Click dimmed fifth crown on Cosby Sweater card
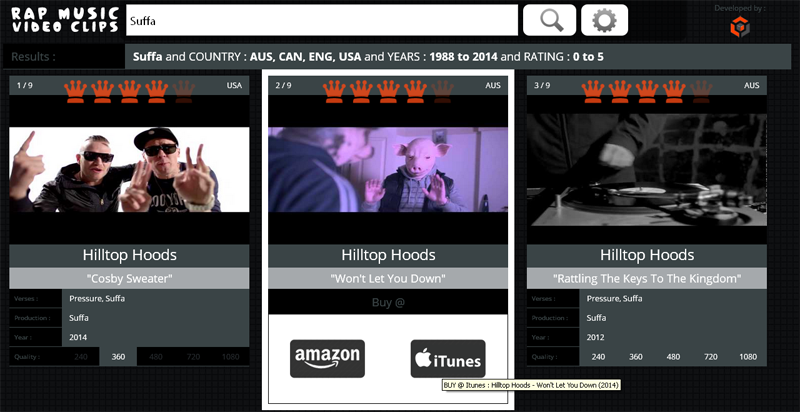The width and height of the screenshot is (800, 412). click(184, 91)
